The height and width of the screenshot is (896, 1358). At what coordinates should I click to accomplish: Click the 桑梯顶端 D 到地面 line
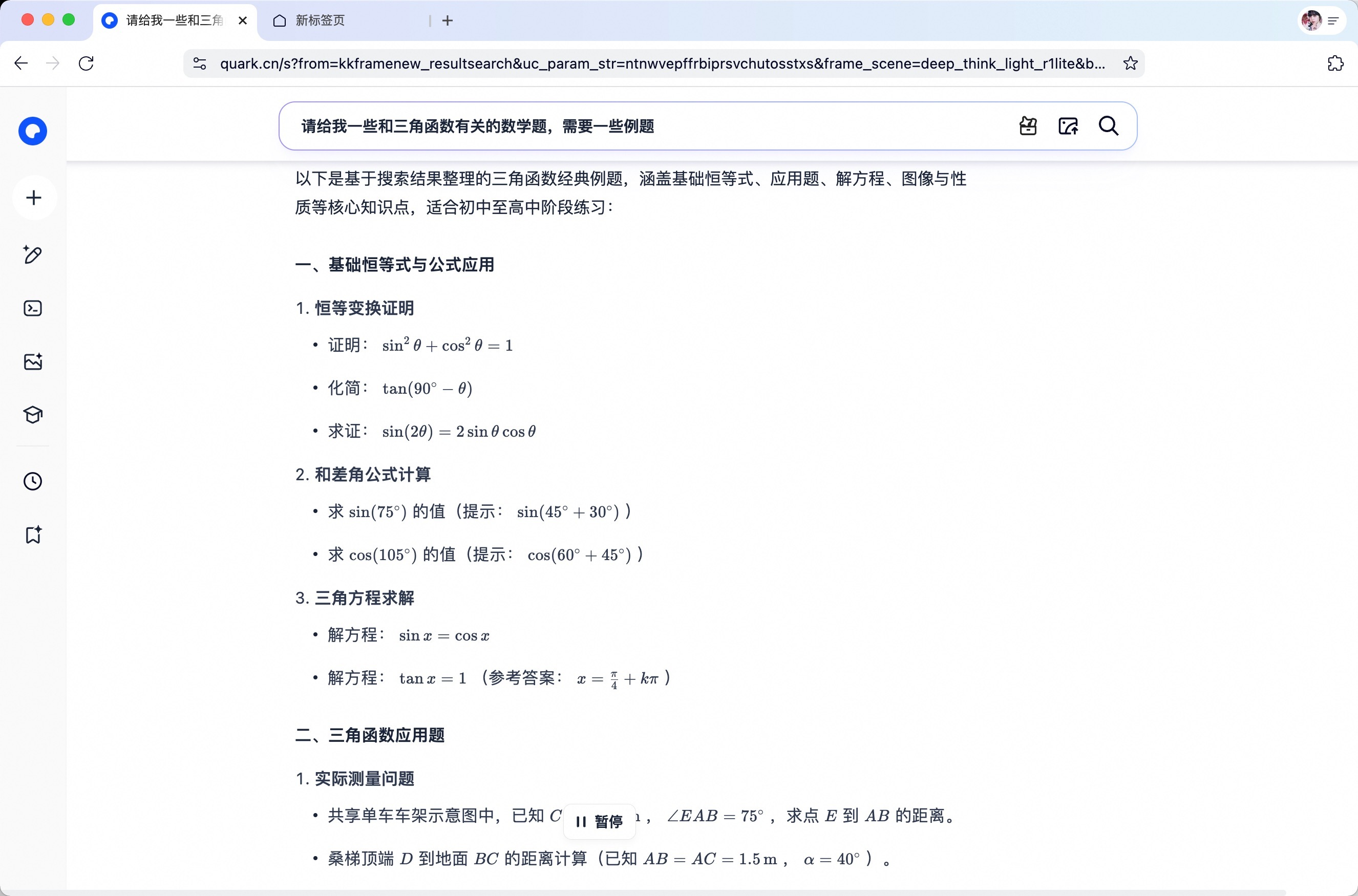(609, 859)
